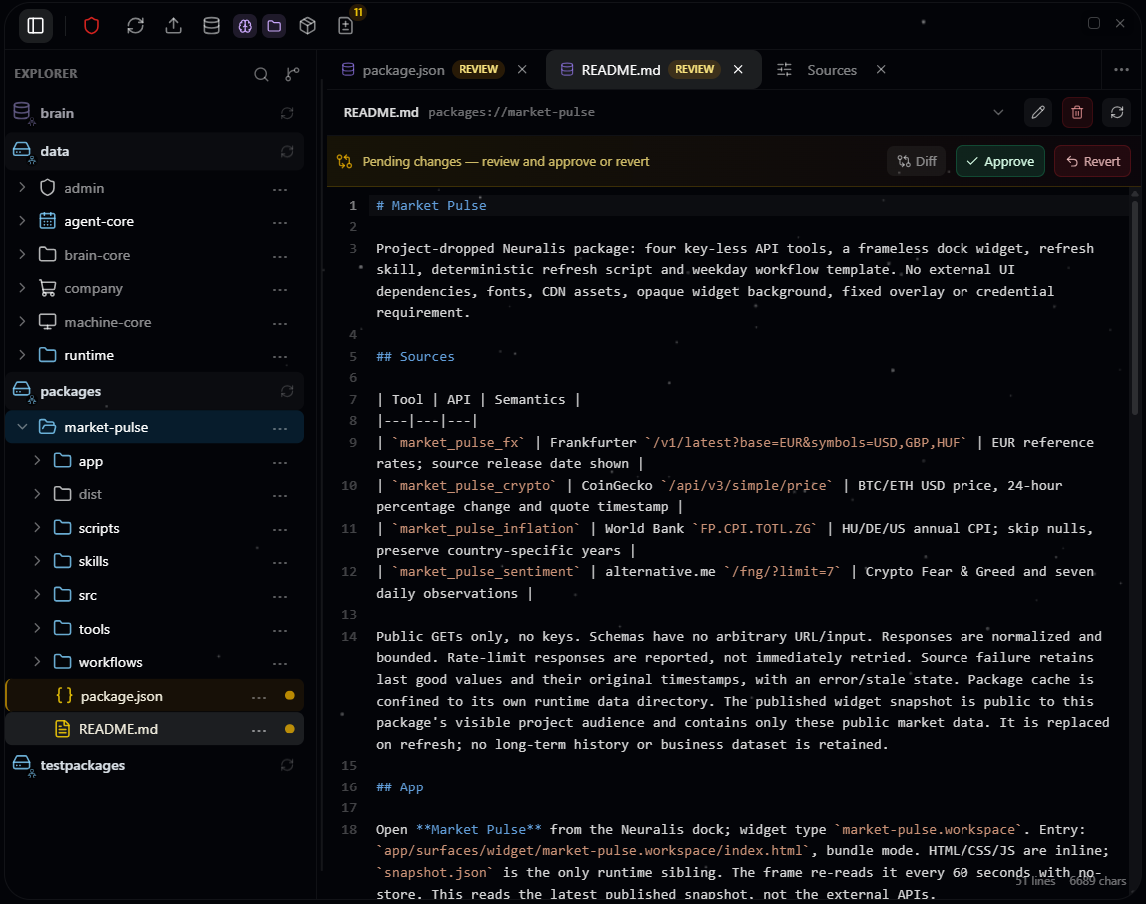Toggle the sidebar panel icon

tap(35, 26)
